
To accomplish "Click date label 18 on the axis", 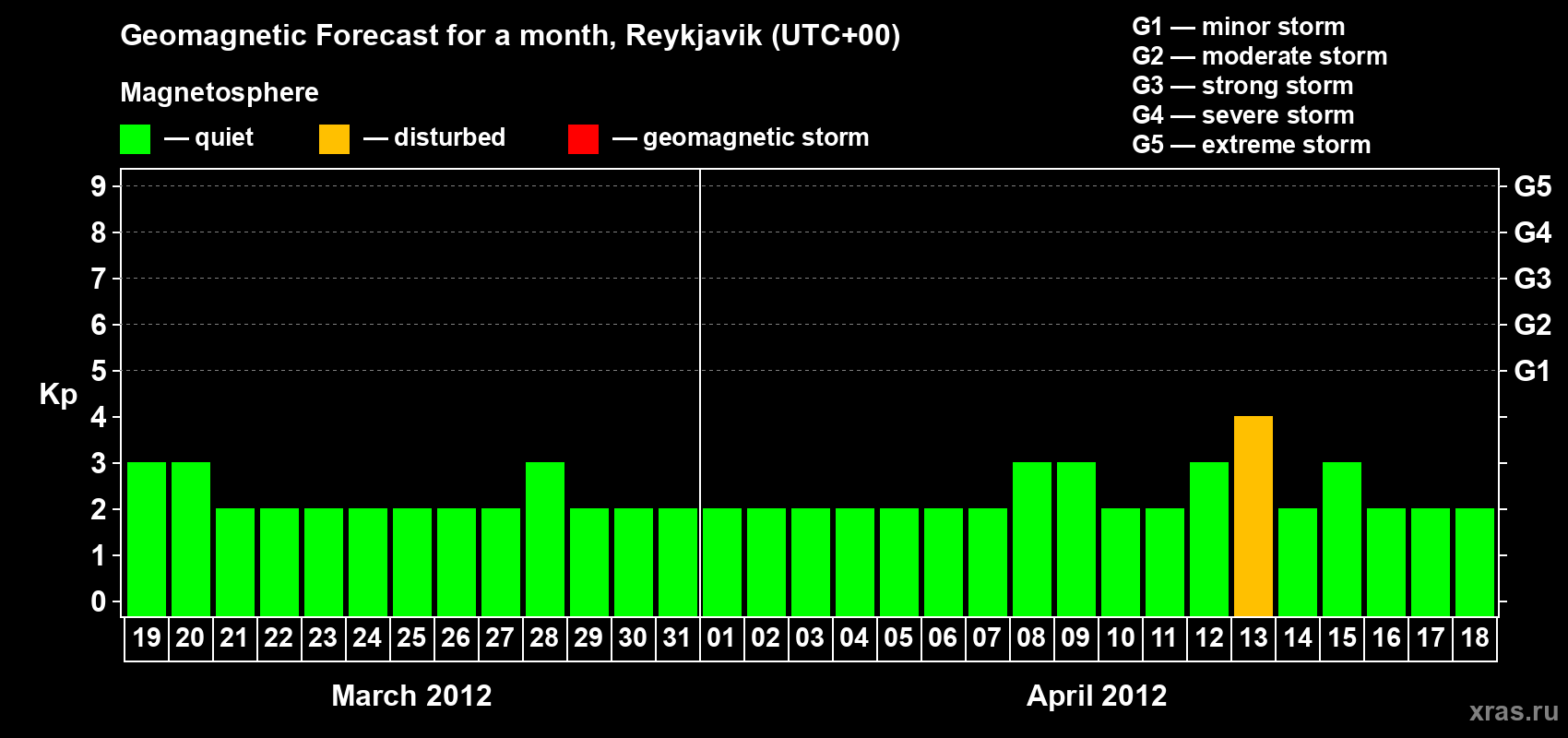I will click(1475, 637).
